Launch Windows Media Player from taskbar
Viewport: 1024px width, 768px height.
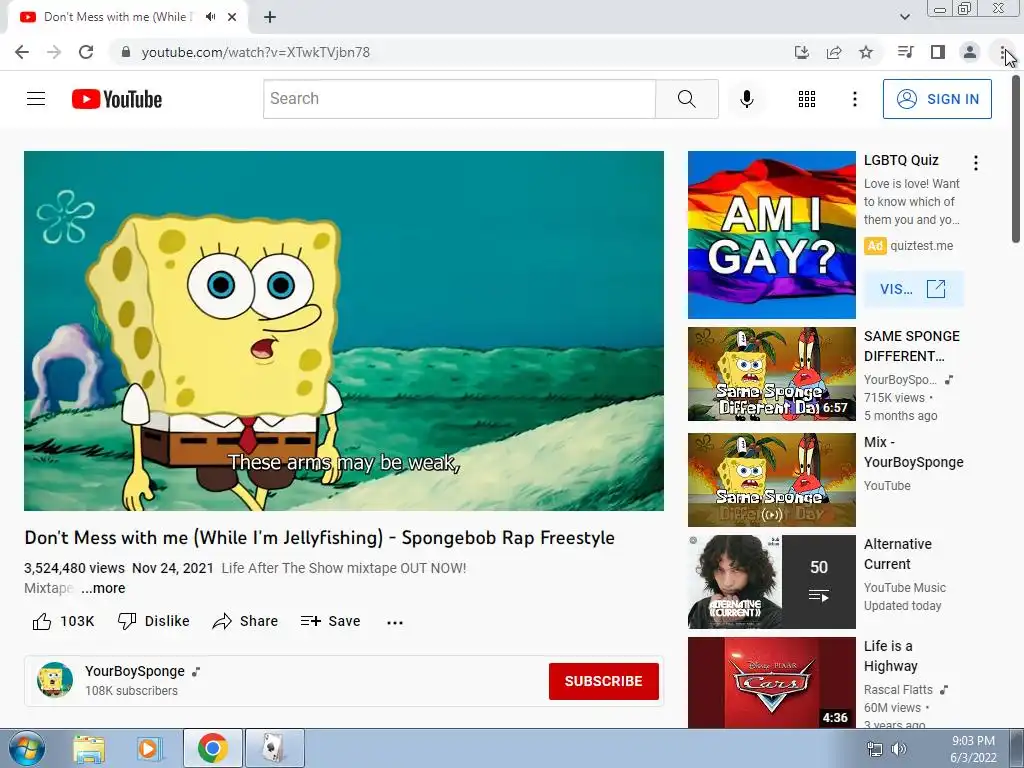tap(149, 749)
